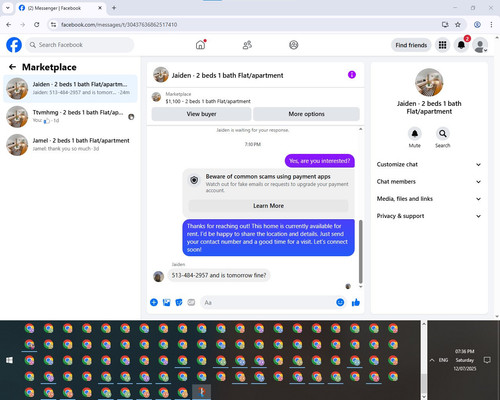This screenshot has width=500, height=400.
Task: Click Learn More about payment scams
Action: pos(268,206)
